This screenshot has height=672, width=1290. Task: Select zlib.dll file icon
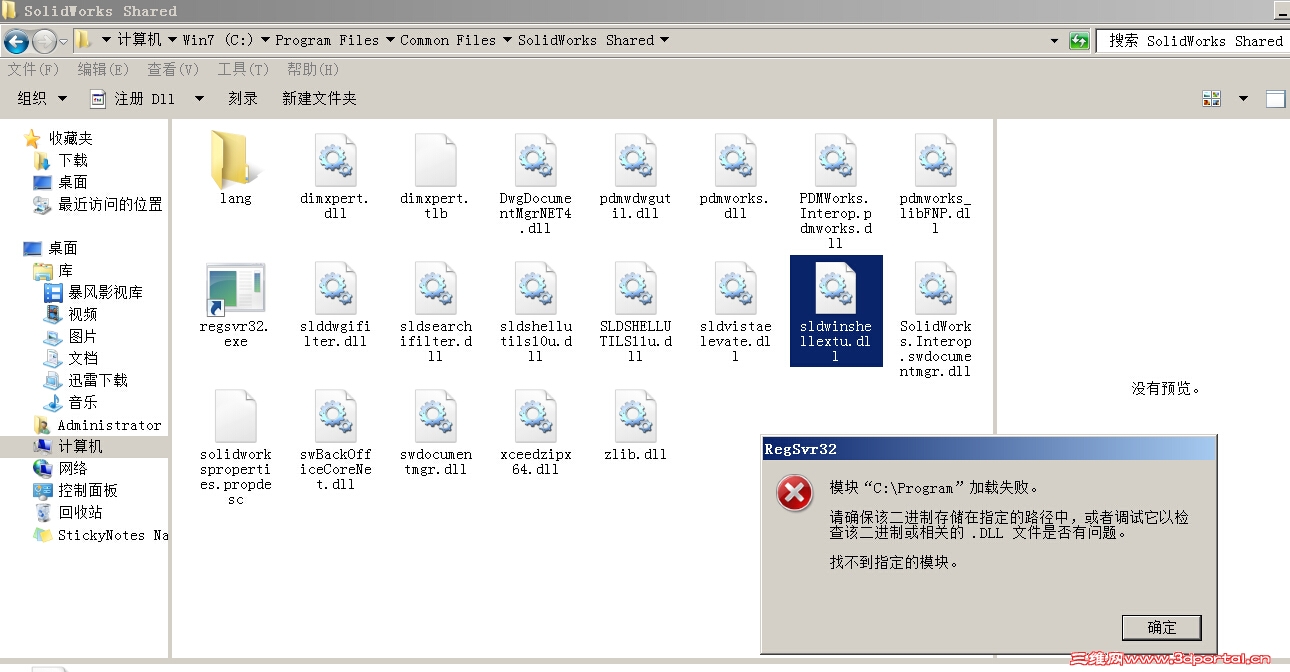click(x=636, y=416)
